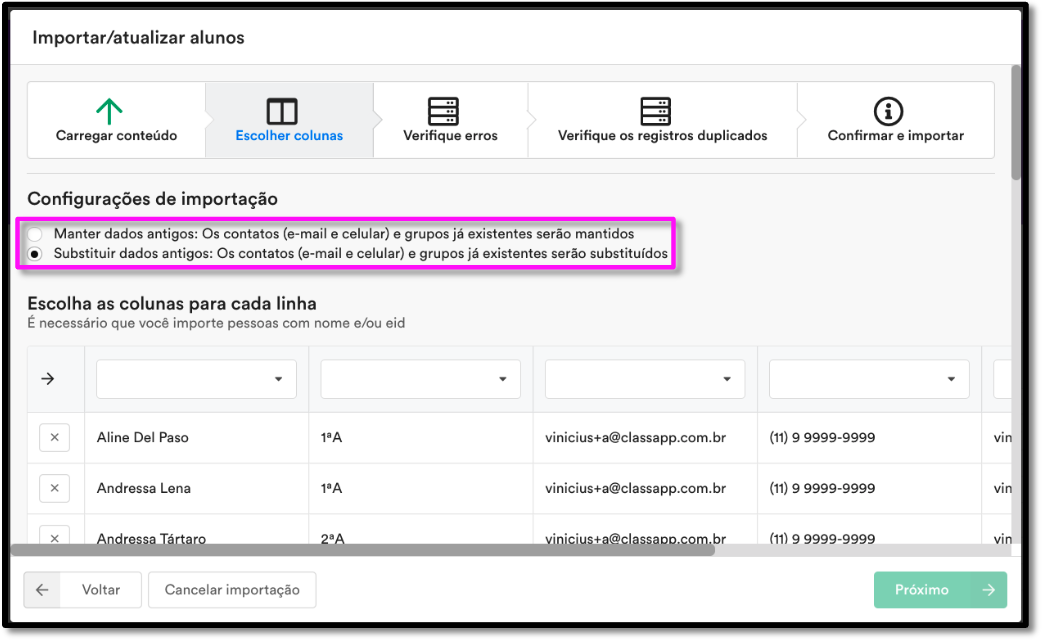Open the fourth column dropdown above phones
This screenshot has height=641, width=1043.
[x=868, y=379]
